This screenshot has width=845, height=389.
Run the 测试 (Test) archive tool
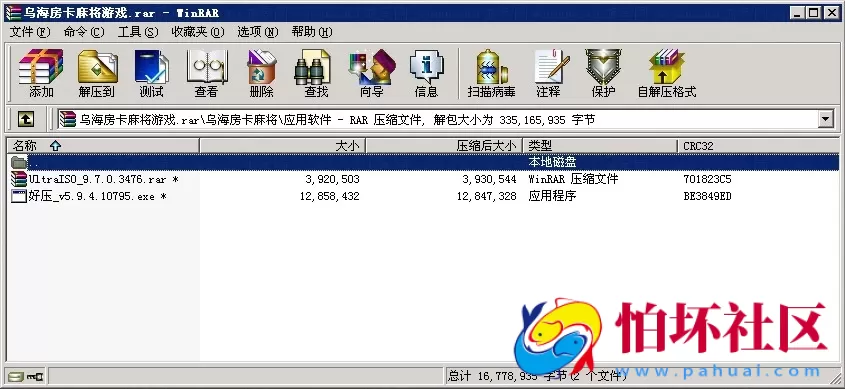151,73
